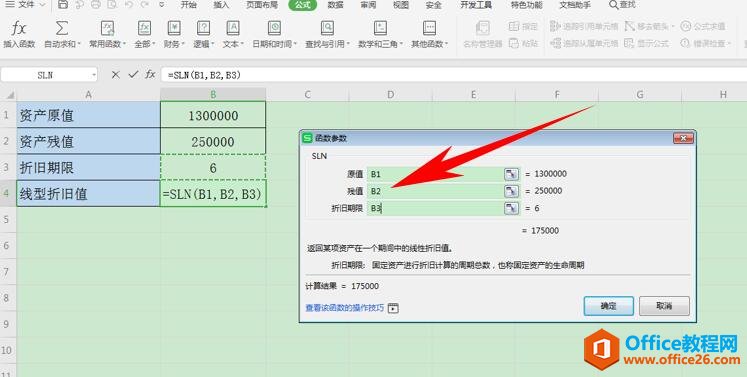The image size is (747, 377).
Task: Click the fx icon beside the formula bar
Action: pyautogui.click(x=151, y=74)
